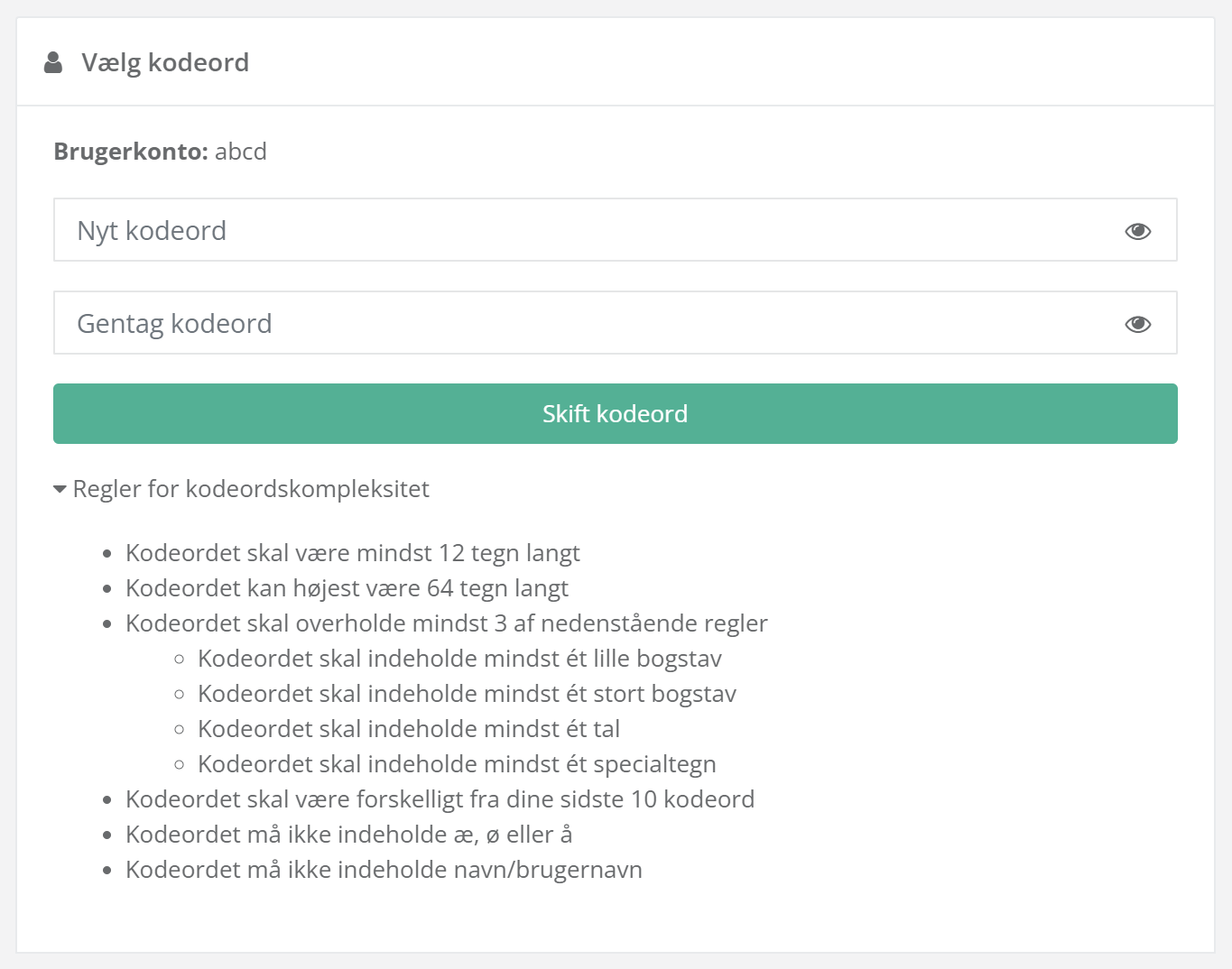Click the navn/brugernavn rule text
The height and width of the screenshot is (969, 1232).
(x=384, y=870)
